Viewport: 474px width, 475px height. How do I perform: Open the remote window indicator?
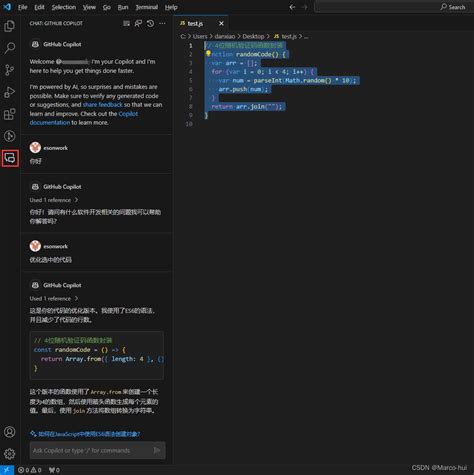(7, 470)
